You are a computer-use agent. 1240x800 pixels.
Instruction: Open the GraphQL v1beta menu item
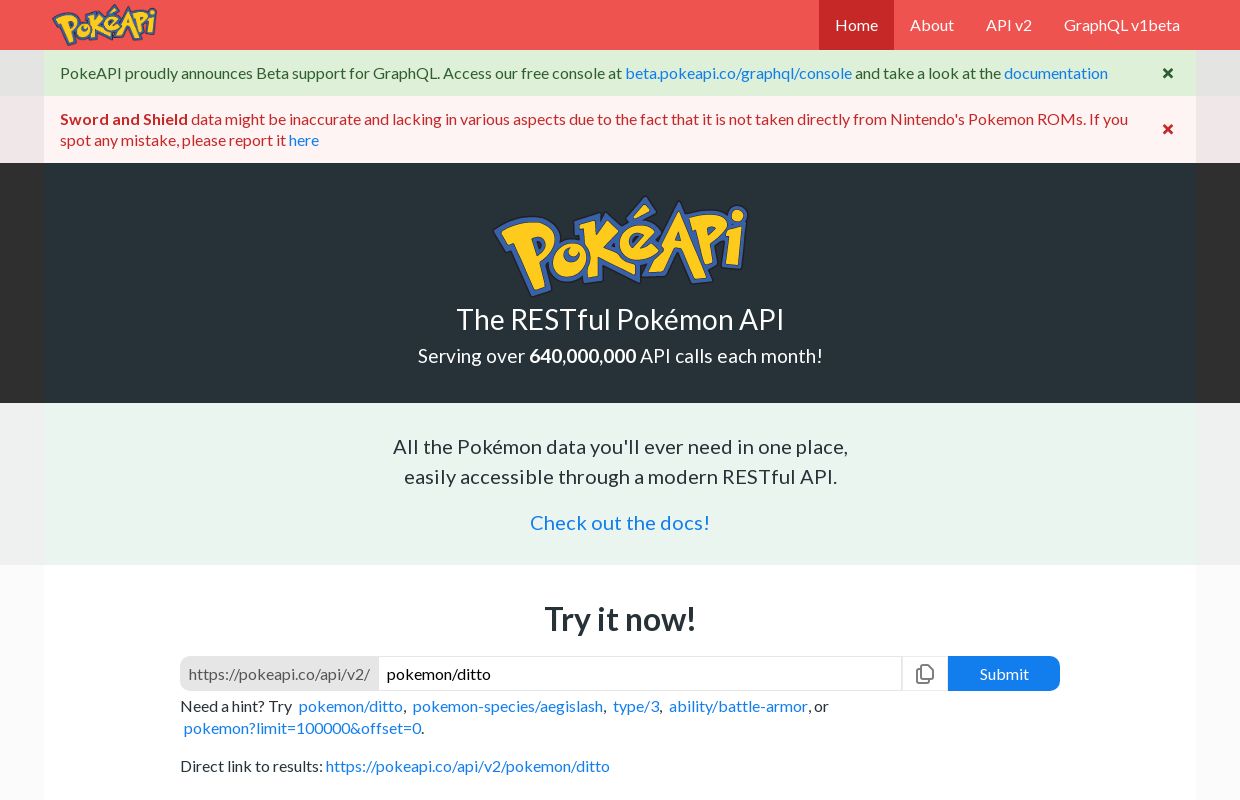pyautogui.click(x=1122, y=25)
